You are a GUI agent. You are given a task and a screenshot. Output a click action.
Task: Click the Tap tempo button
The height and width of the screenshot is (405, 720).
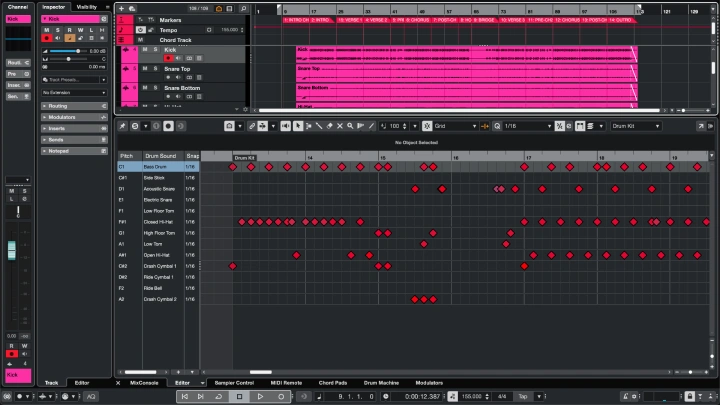point(523,396)
